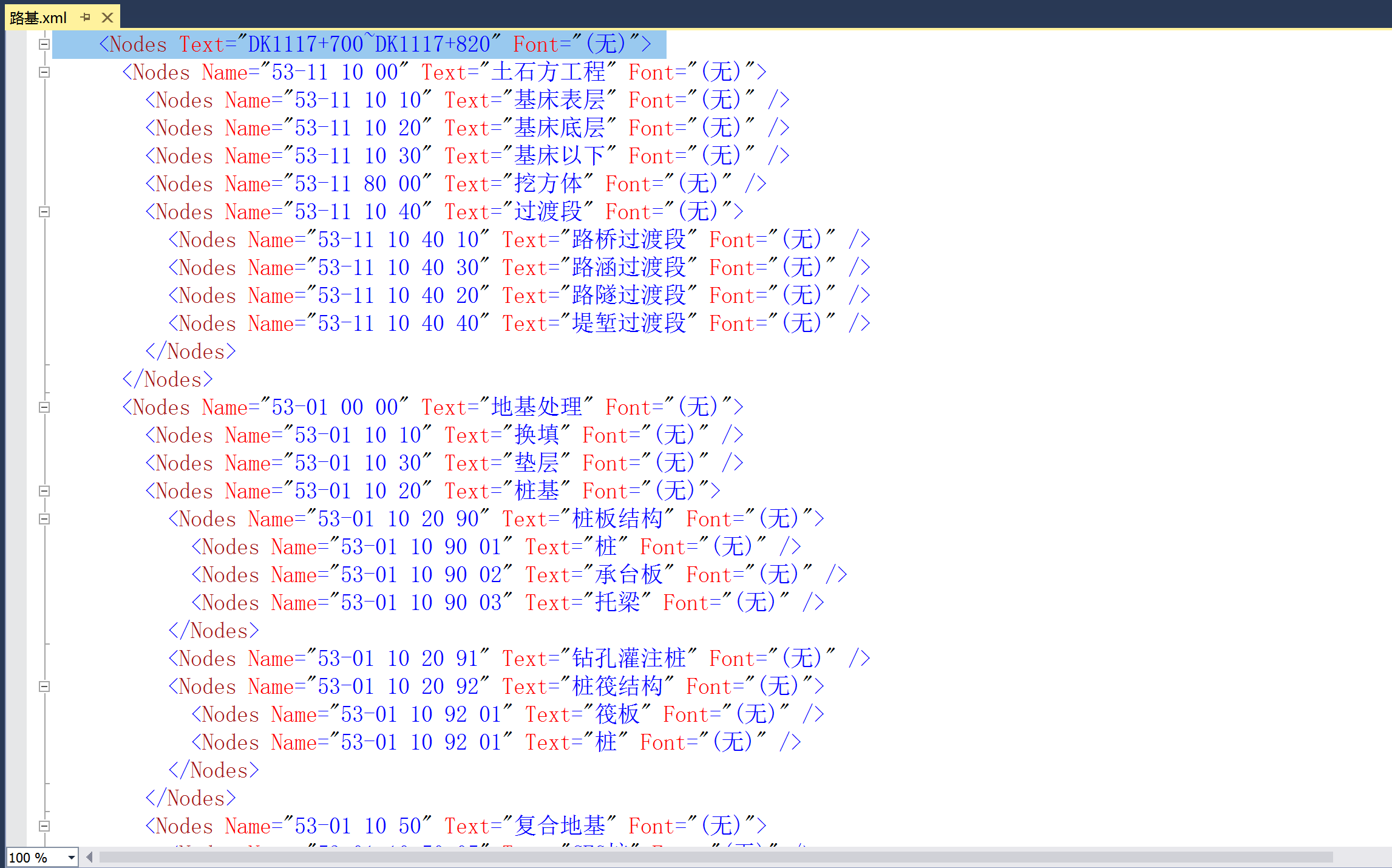Click the 托梁 text value
1392x868 pixels.
617,603
